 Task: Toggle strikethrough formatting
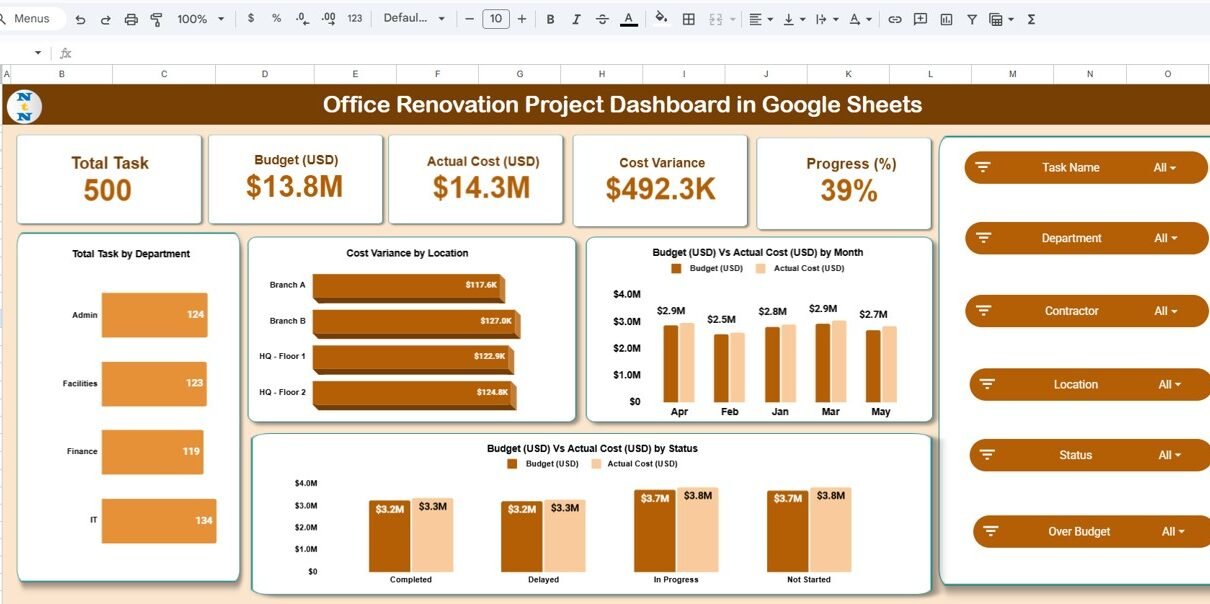point(602,19)
